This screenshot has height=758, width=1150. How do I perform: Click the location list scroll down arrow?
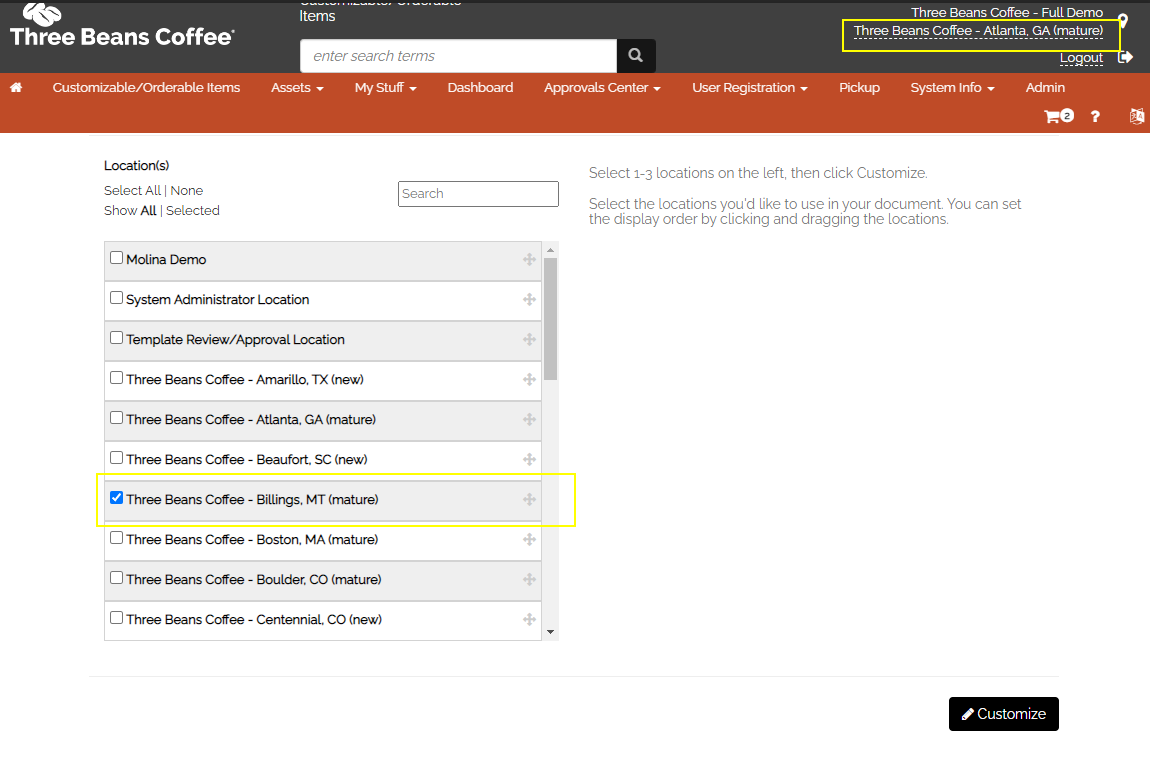[x=551, y=632]
